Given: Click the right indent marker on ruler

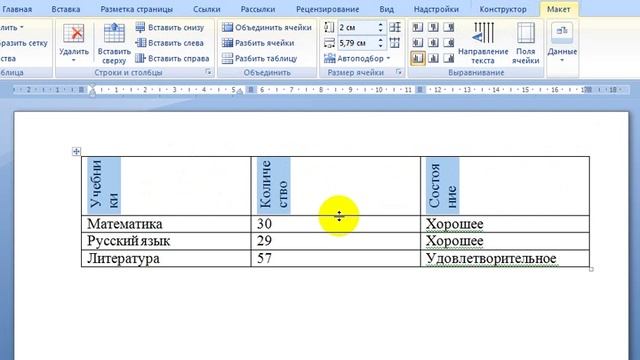Looking at the screenshot, I should [x=240, y=92].
